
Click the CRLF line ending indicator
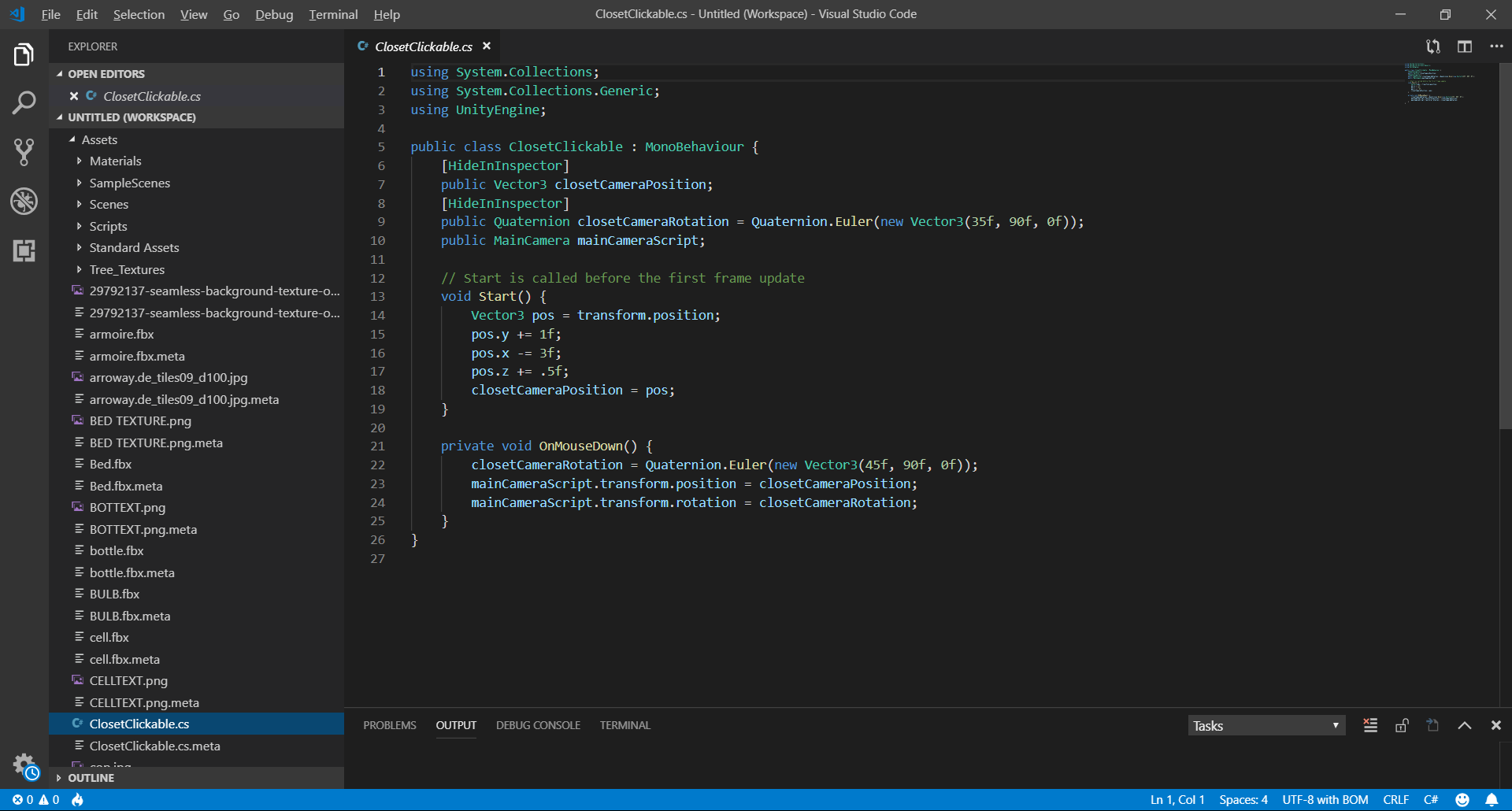coord(1395,799)
